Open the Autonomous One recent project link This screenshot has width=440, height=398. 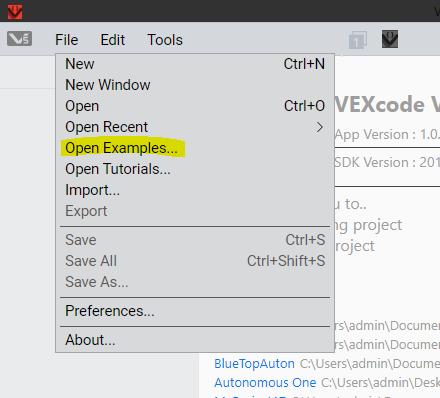point(265,383)
